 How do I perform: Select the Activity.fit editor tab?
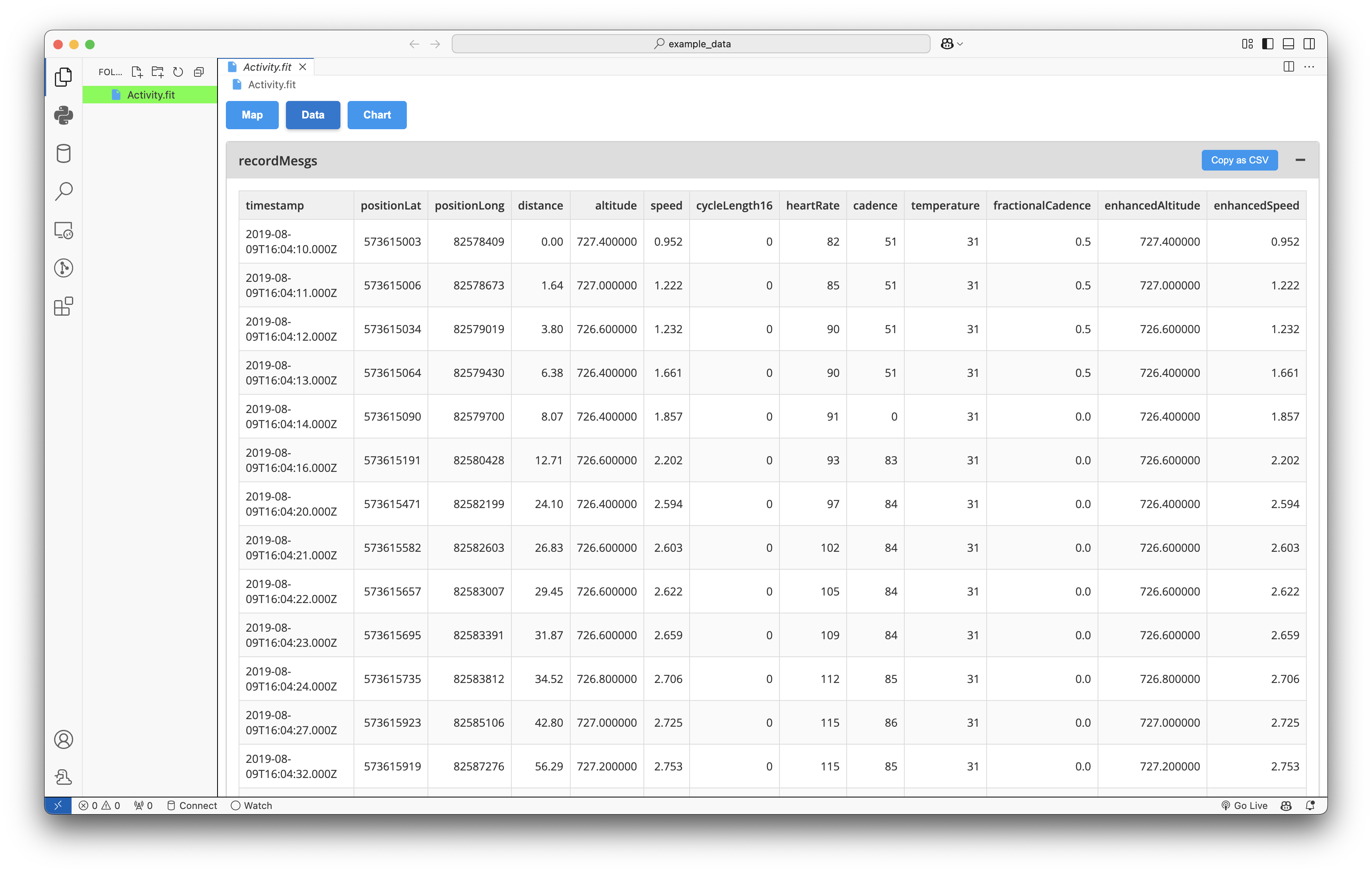coord(267,67)
